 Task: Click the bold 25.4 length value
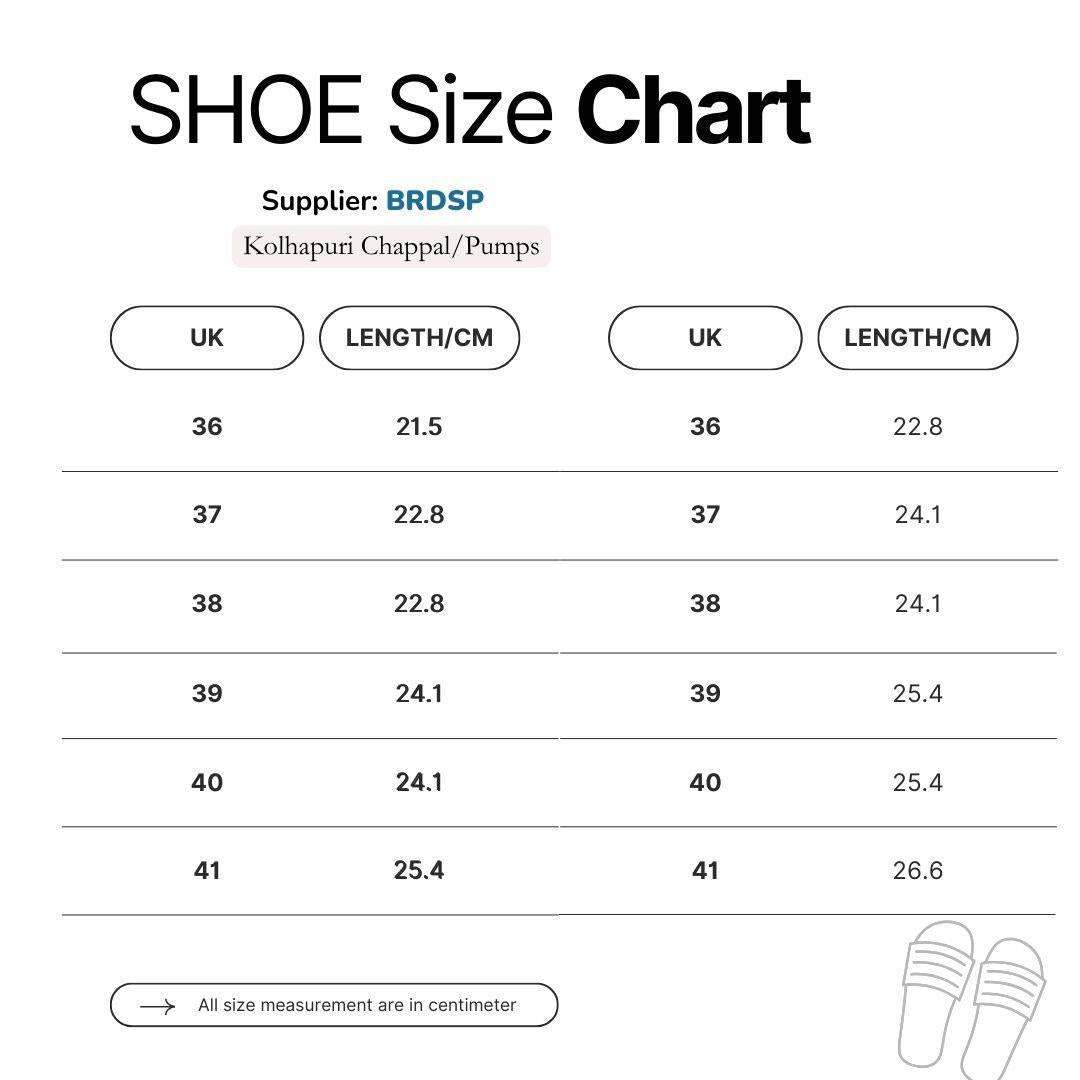[x=419, y=871]
